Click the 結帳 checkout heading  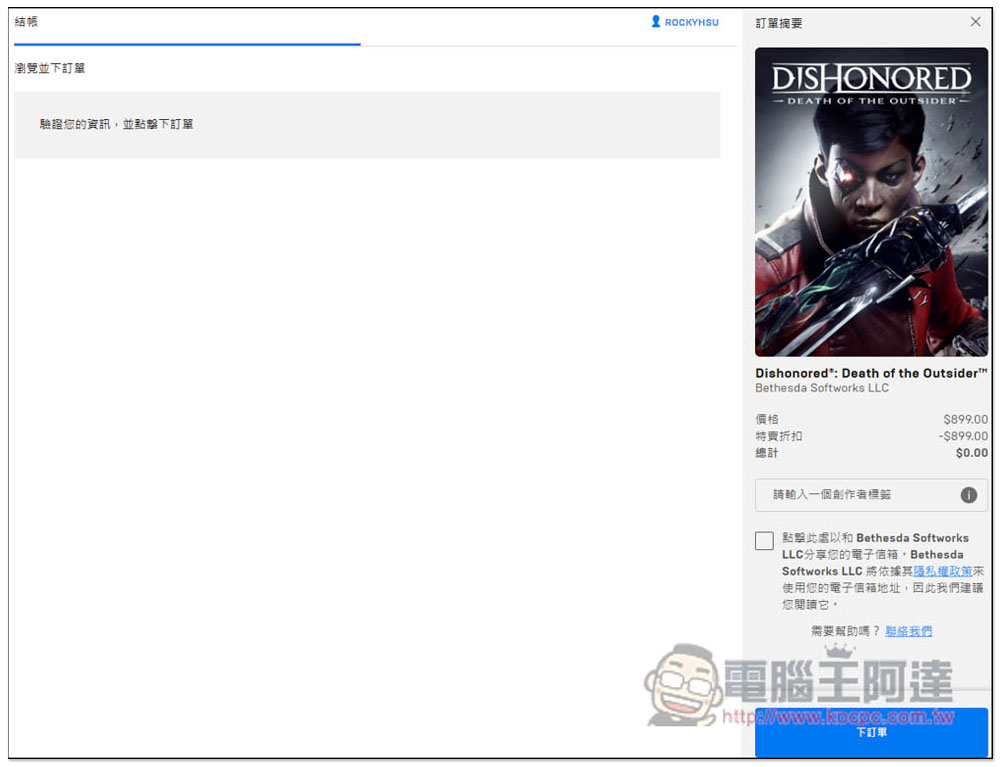(x=26, y=22)
